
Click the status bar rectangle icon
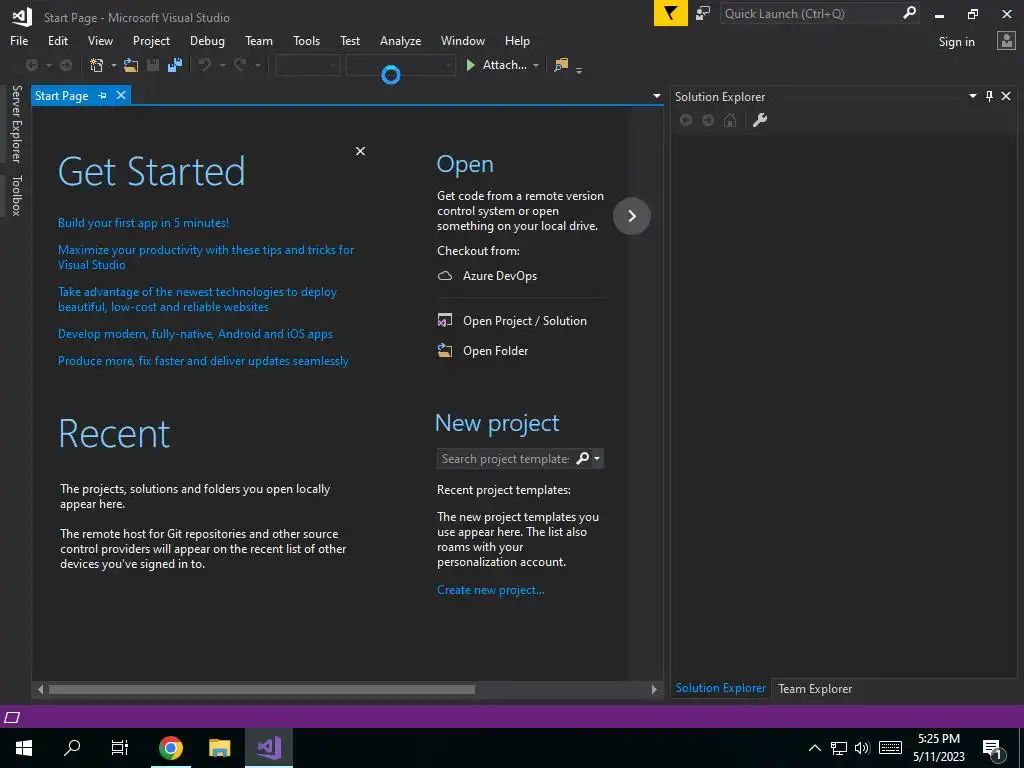coord(12,718)
